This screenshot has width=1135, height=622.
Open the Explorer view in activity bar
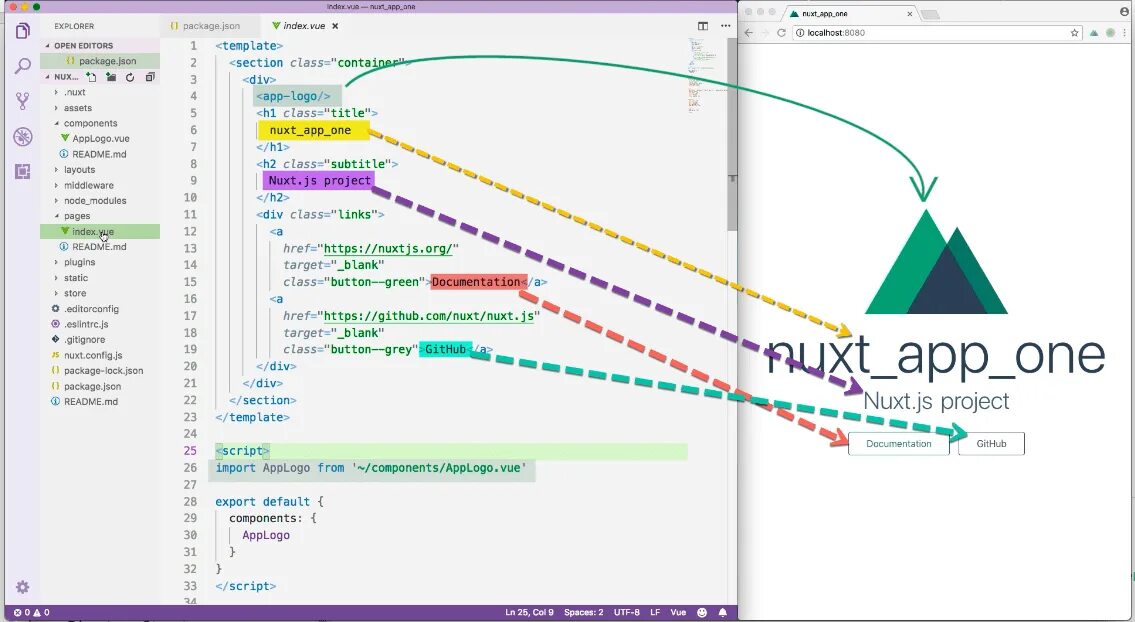click(22, 30)
